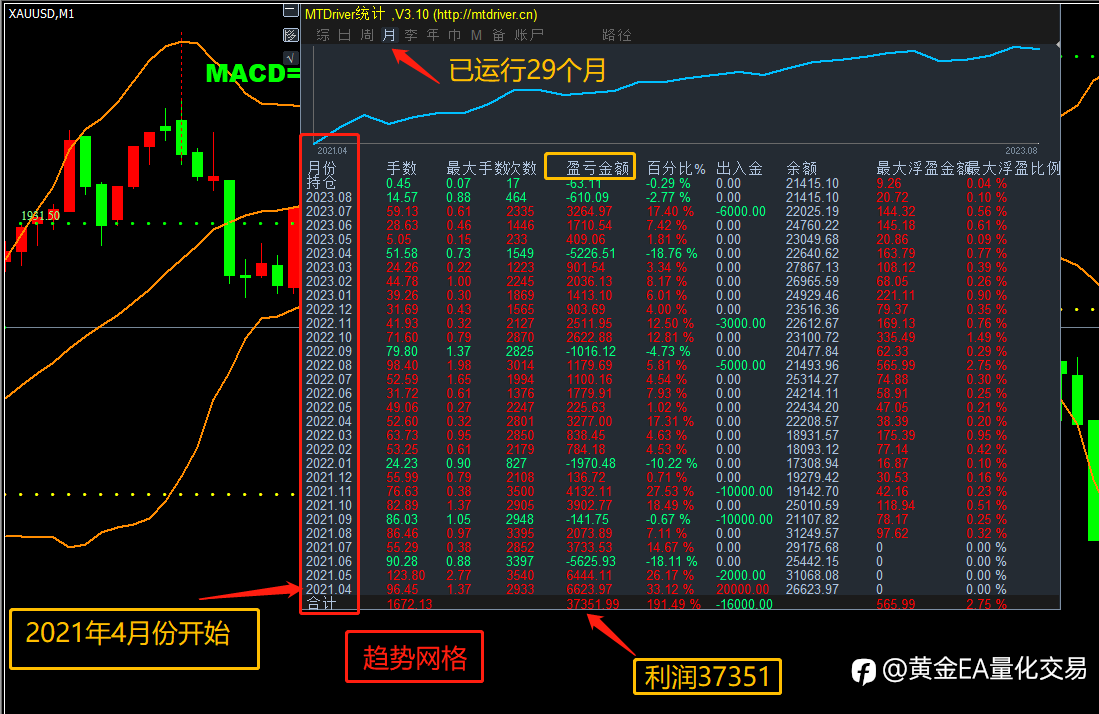This screenshot has height=714, width=1099.
Task: Click the total profit 37351.99
Action: pos(593,604)
